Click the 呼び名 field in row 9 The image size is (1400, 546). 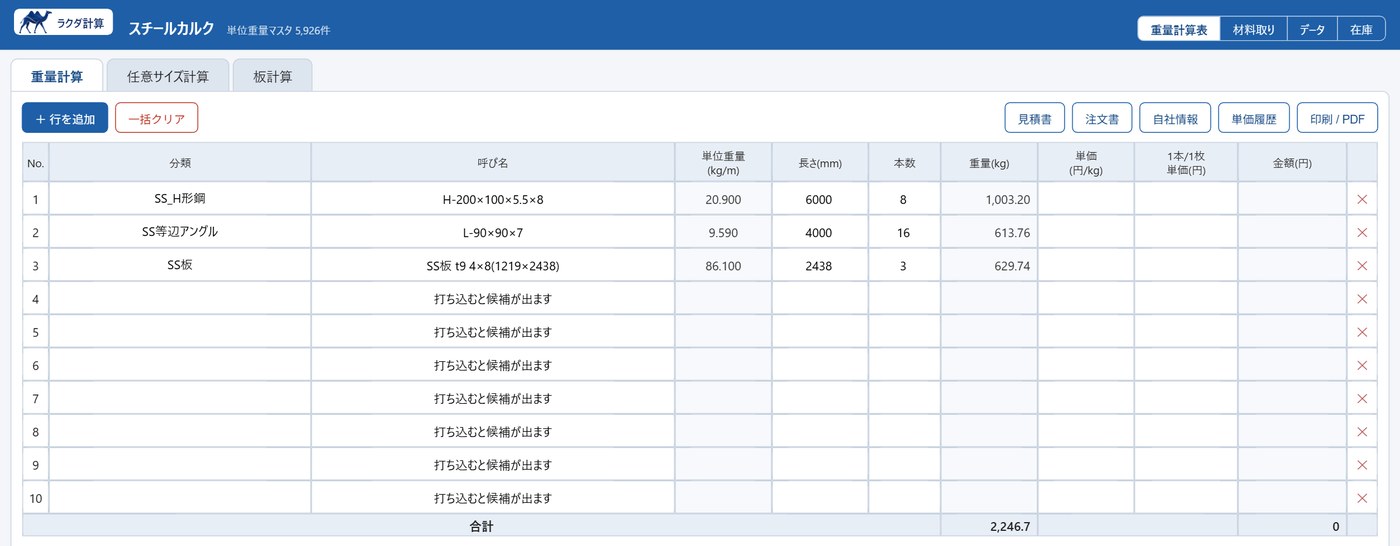493,465
